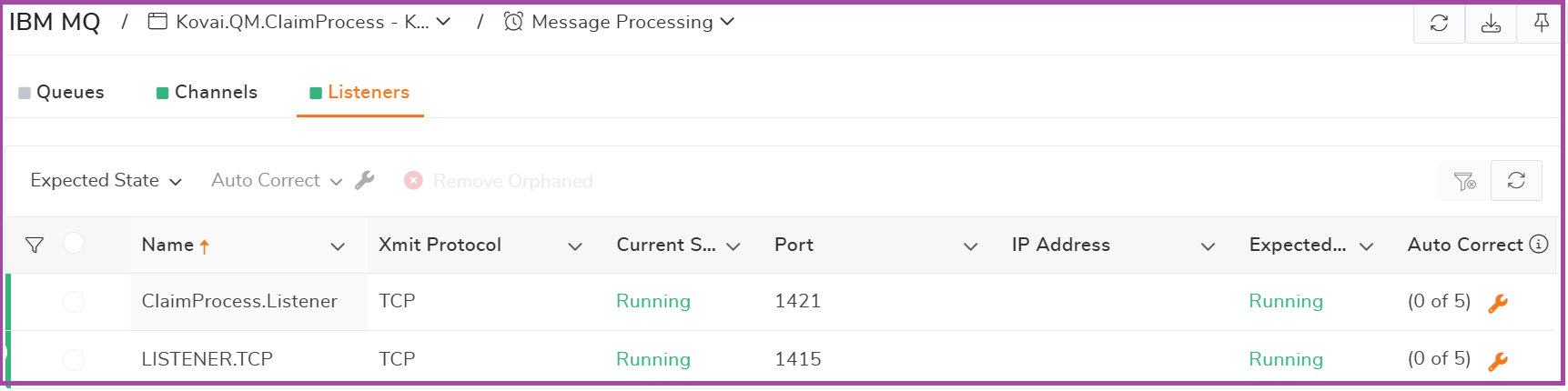Click the Auto Correct column info icon
The width and height of the screenshot is (1568, 391).
[1539, 244]
